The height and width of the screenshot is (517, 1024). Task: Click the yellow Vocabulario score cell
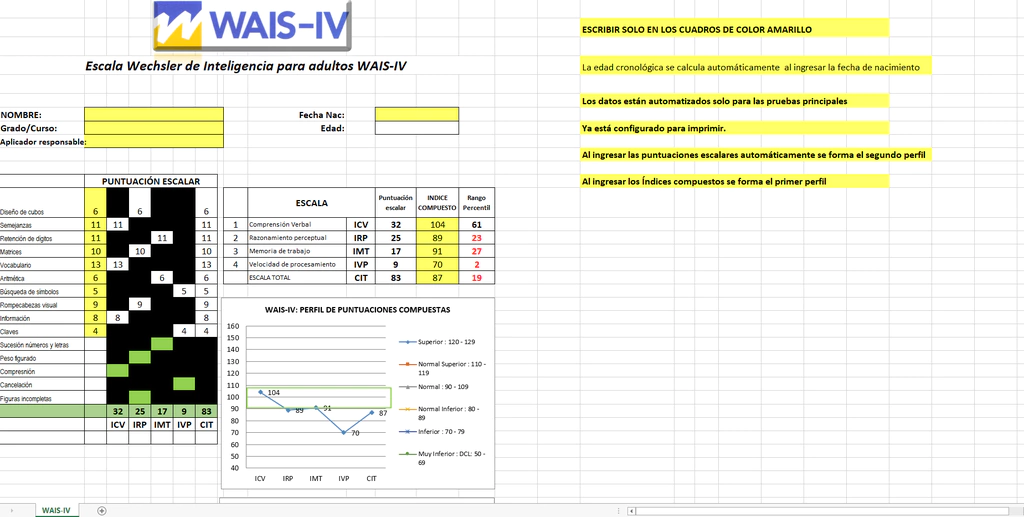click(95, 264)
